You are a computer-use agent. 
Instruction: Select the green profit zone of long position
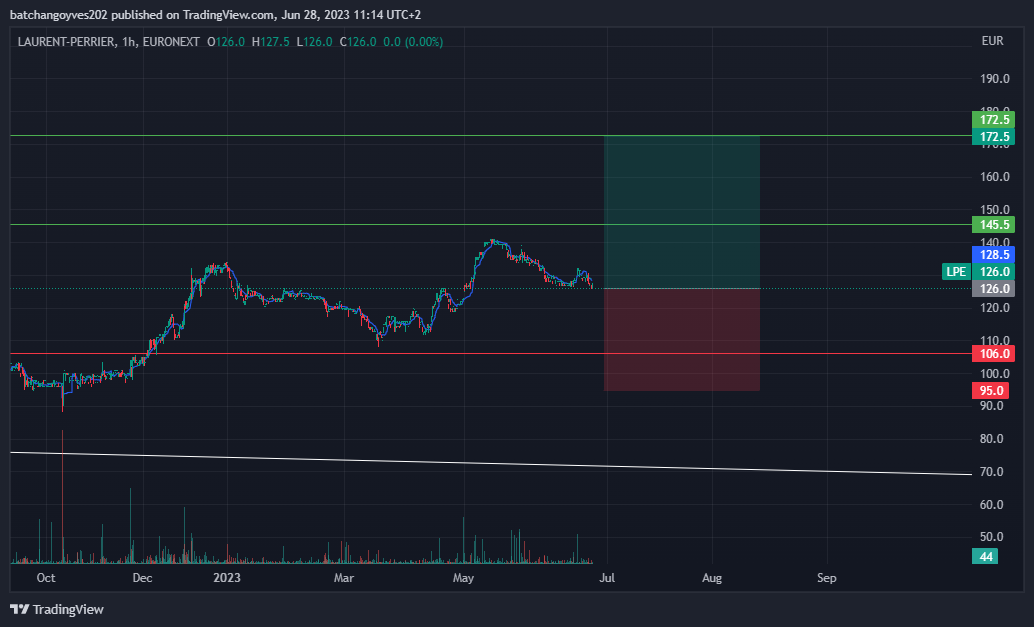pos(682,212)
